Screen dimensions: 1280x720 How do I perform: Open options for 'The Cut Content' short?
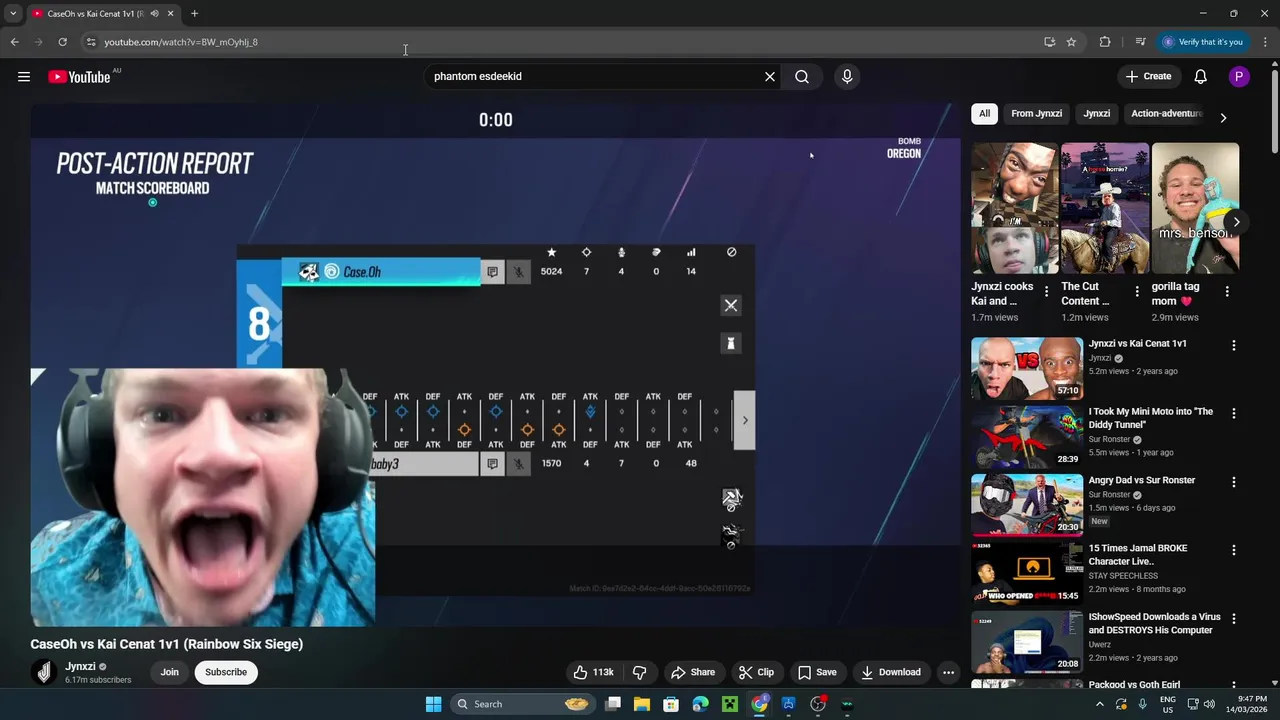[x=1137, y=292]
